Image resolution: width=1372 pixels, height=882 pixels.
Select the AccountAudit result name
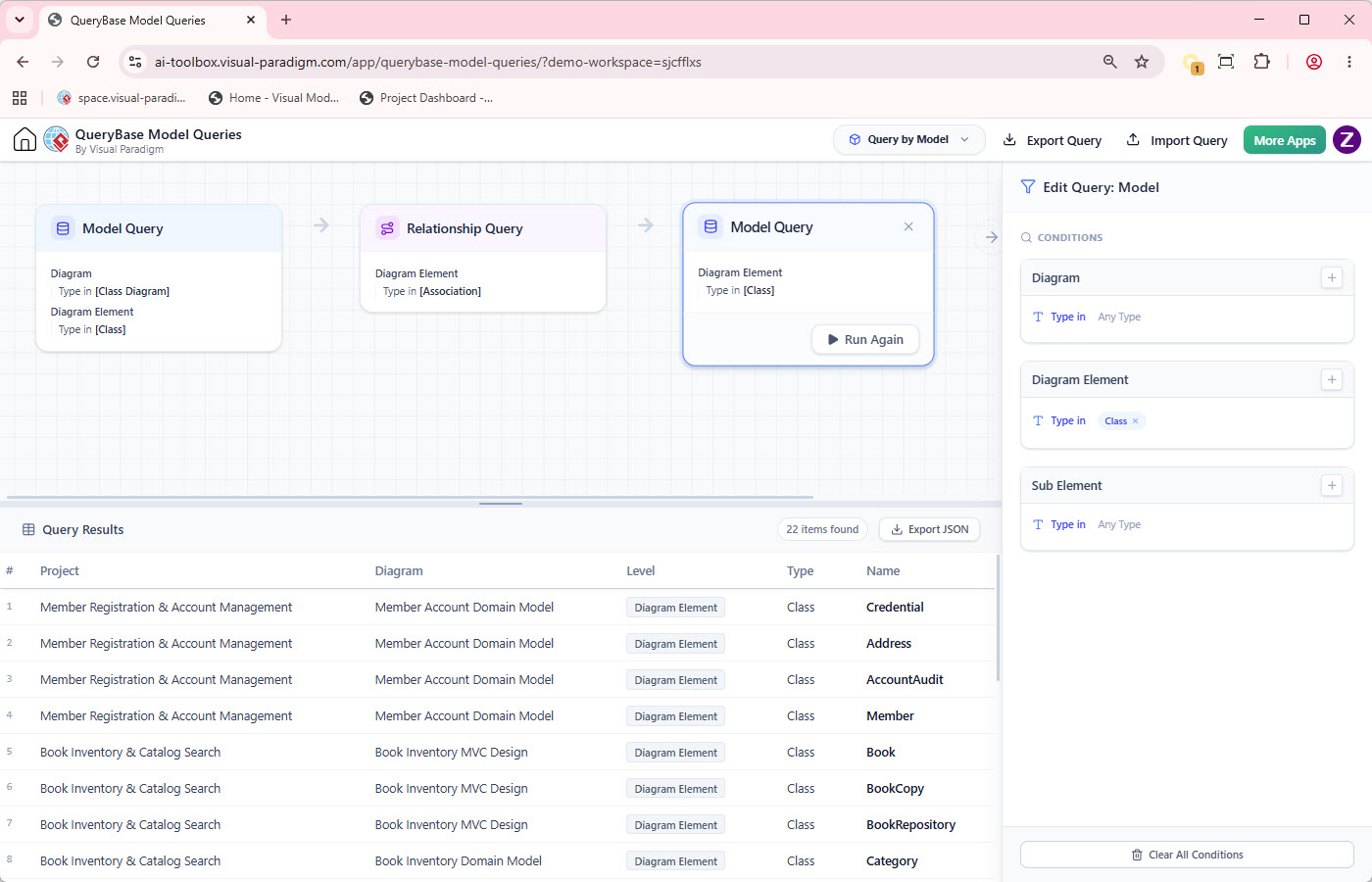(x=905, y=679)
